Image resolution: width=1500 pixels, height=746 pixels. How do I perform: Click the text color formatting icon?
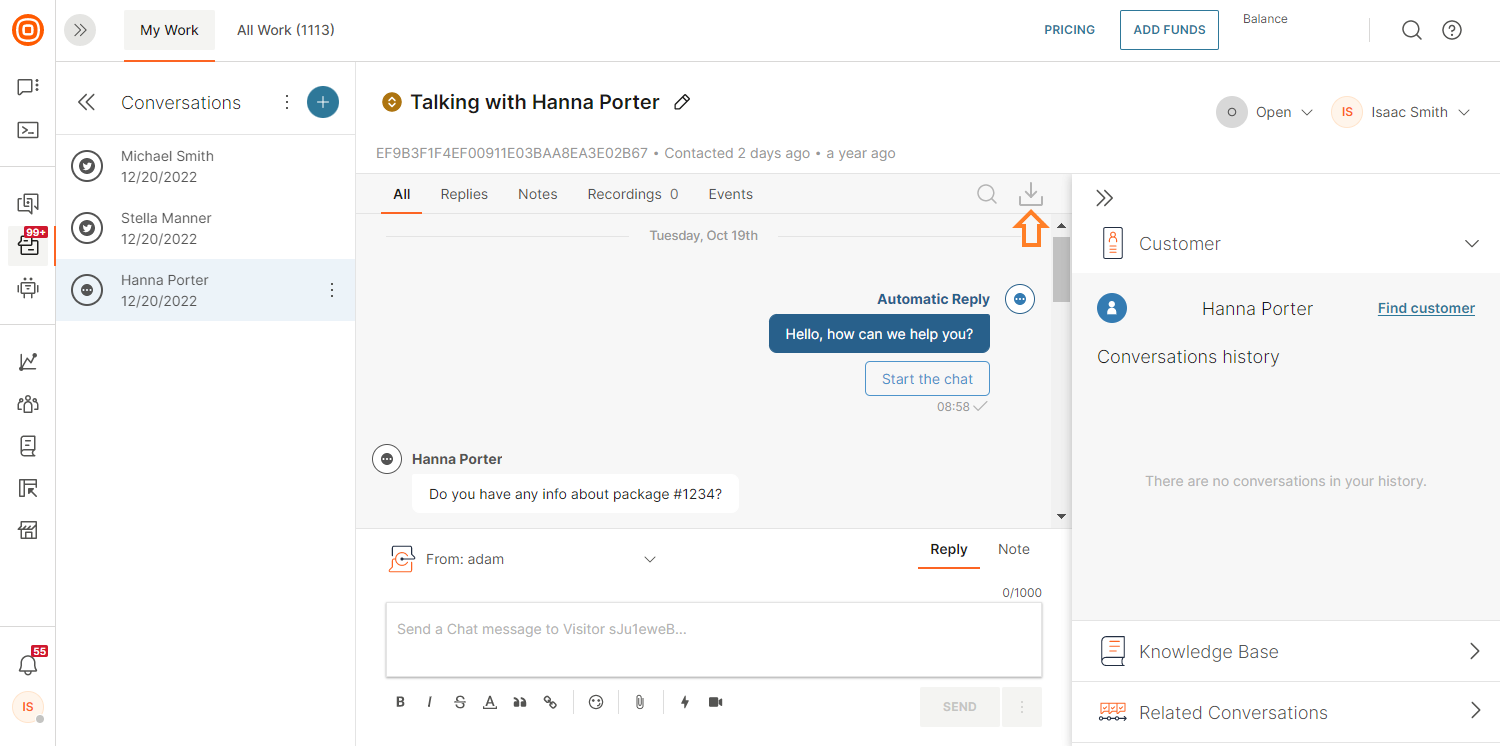[x=490, y=702]
